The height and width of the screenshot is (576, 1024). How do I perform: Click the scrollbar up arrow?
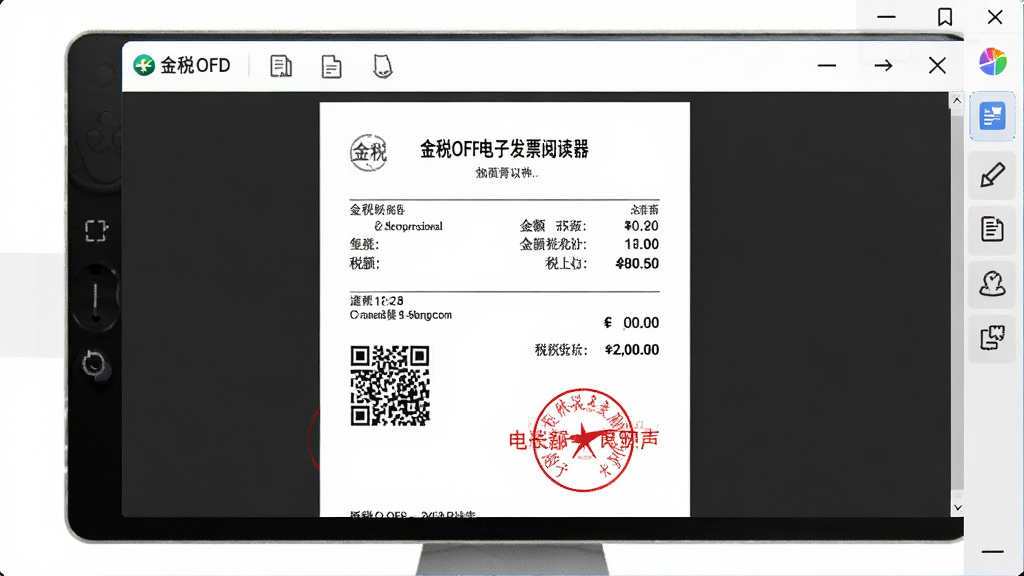coord(957,101)
